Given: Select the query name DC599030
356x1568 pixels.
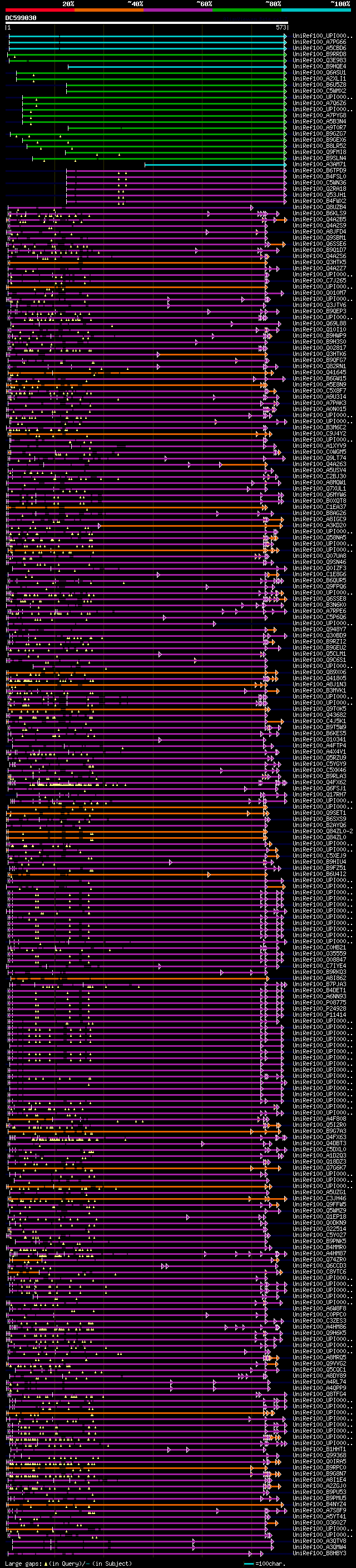Looking at the screenshot, I should (21, 18).
